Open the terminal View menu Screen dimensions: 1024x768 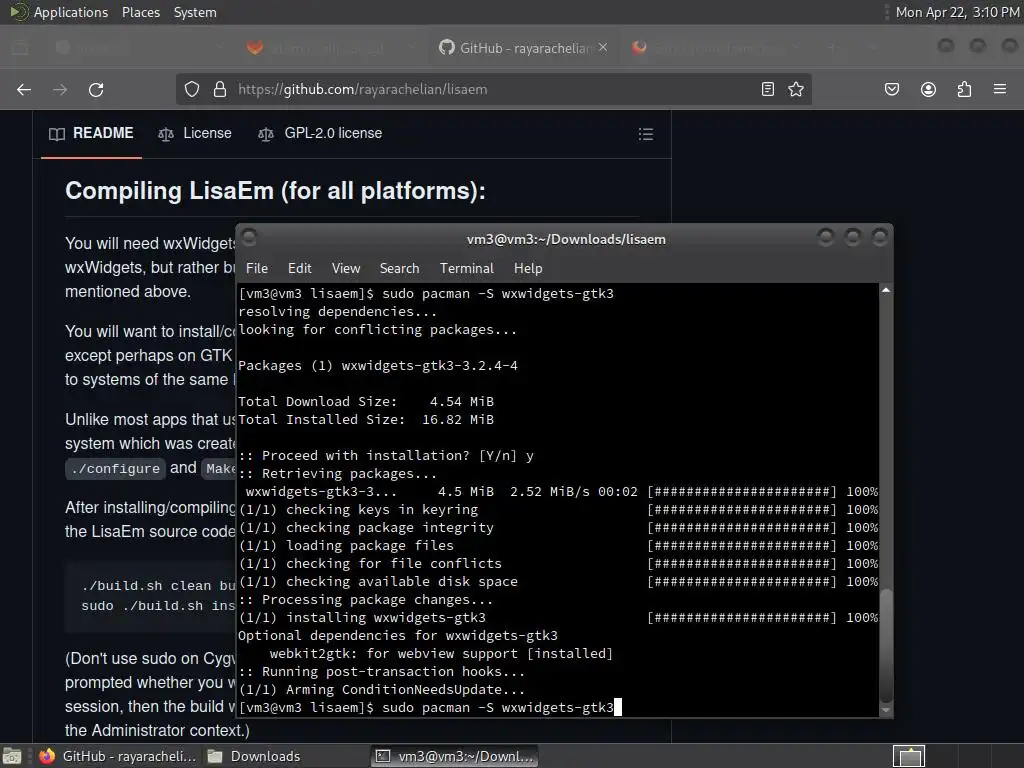[x=345, y=268]
